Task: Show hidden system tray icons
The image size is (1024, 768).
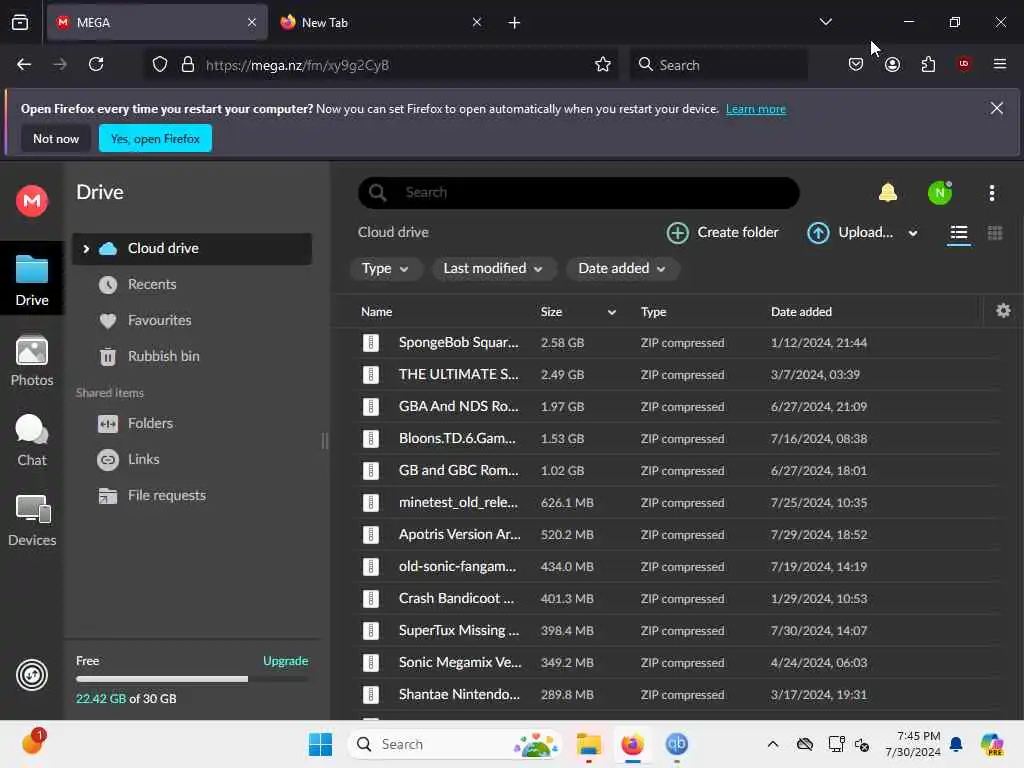Action: tap(773, 744)
